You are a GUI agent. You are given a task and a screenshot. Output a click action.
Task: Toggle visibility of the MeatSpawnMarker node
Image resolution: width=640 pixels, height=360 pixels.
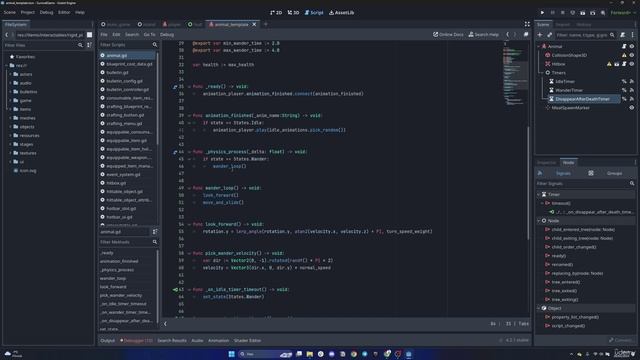(632, 108)
